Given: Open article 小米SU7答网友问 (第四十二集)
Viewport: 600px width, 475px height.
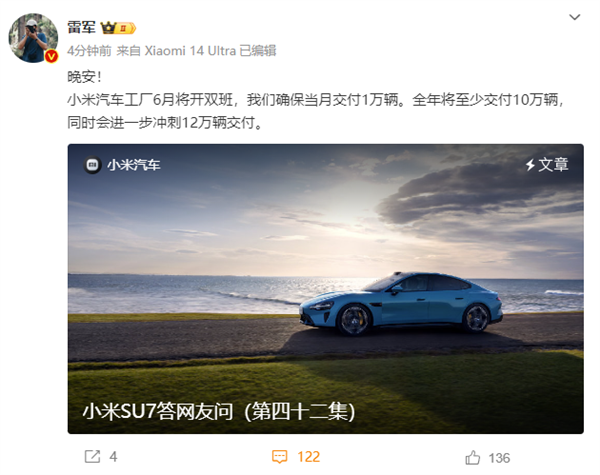Looking at the screenshot, I should (x=219, y=412).
